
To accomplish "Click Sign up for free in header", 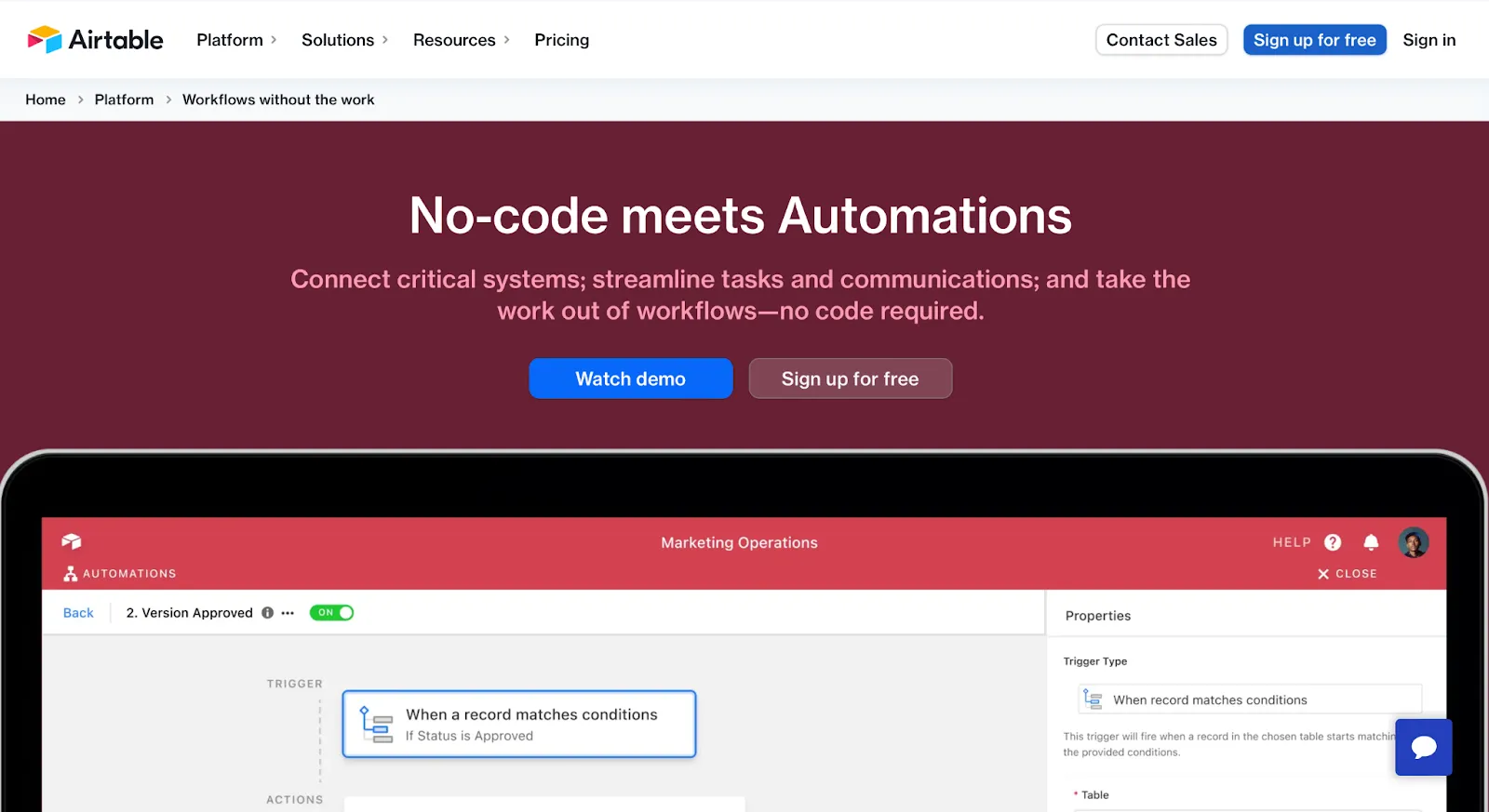I will click(x=1314, y=40).
